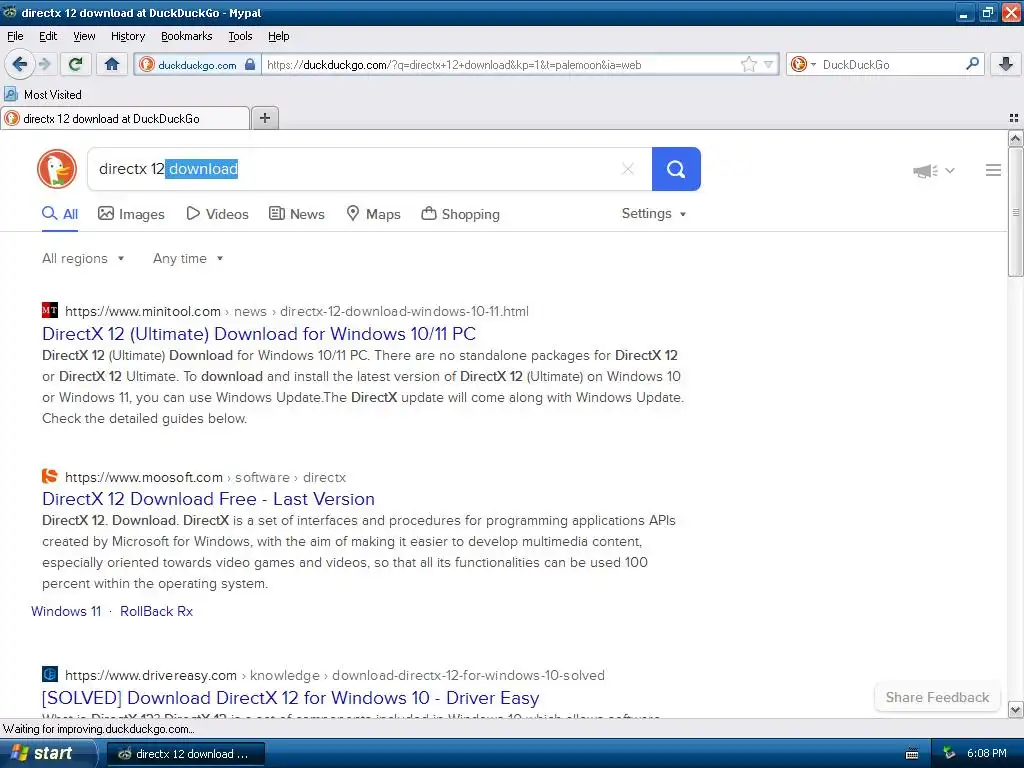Image resolution: width=1024 pixels, height=768 pixels.
Task: Click the Share Feedback button
Action: click(x=937, y=697)
